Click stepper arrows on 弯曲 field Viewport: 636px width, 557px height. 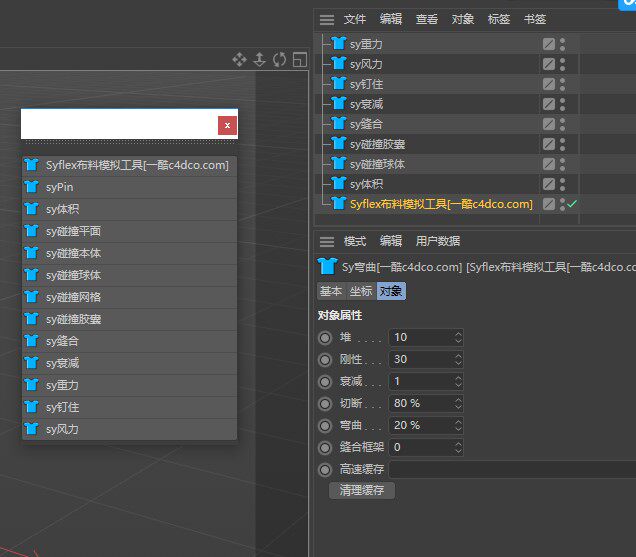pos(458,425)
